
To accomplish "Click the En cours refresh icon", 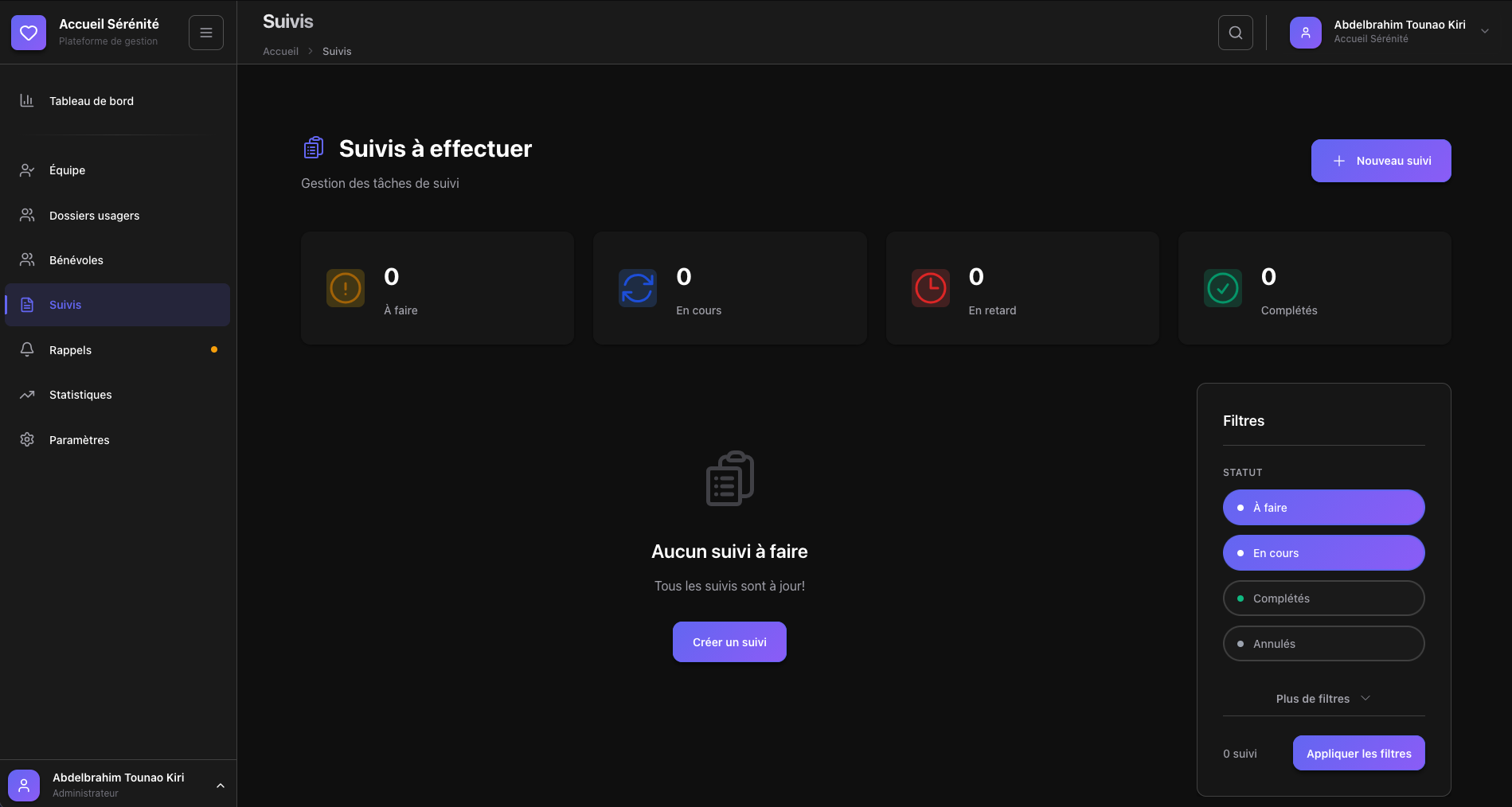I will [638, 288].
